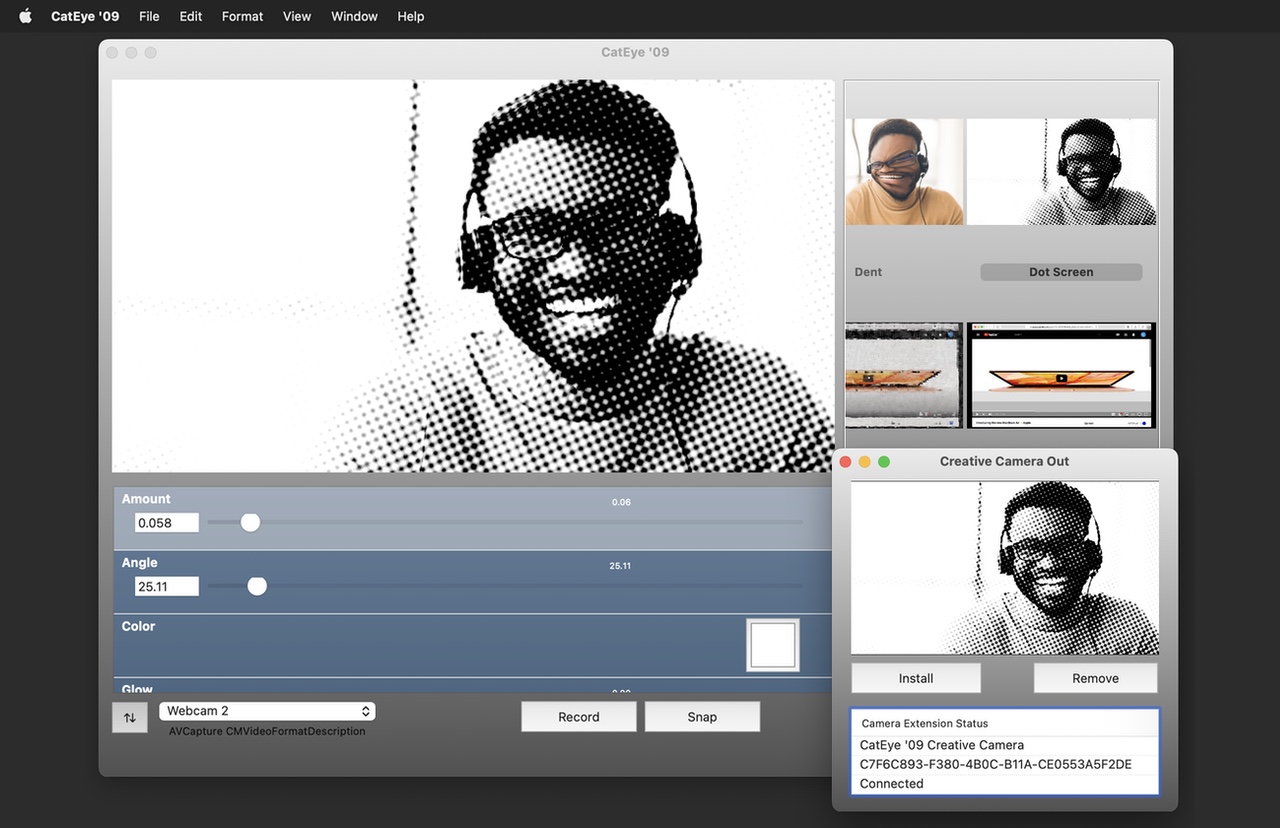Open the Apple menu

click(25, 16)
